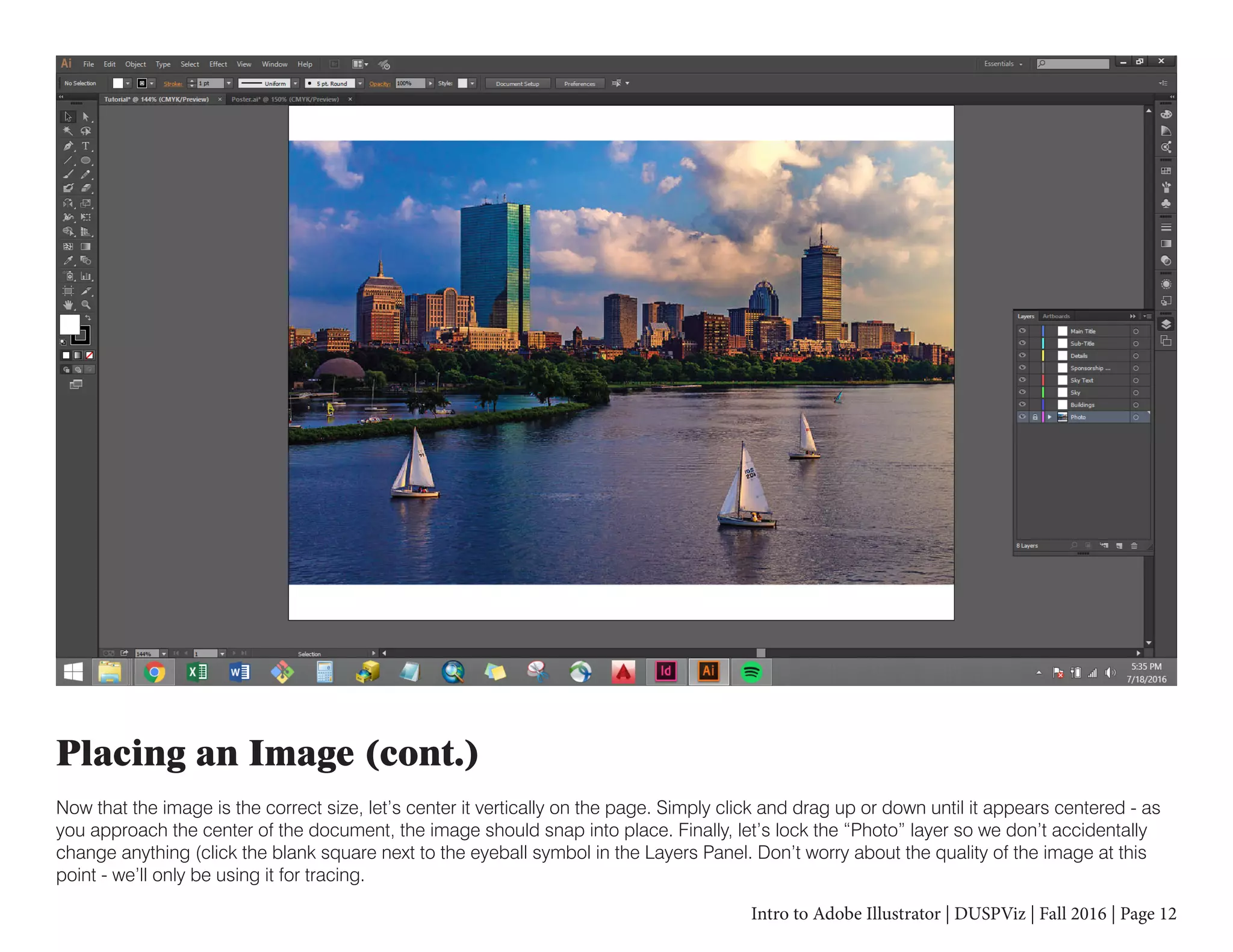Open the File menu
The height and width of the screenshot is (952, 1233).
click(x=89, y=64)
